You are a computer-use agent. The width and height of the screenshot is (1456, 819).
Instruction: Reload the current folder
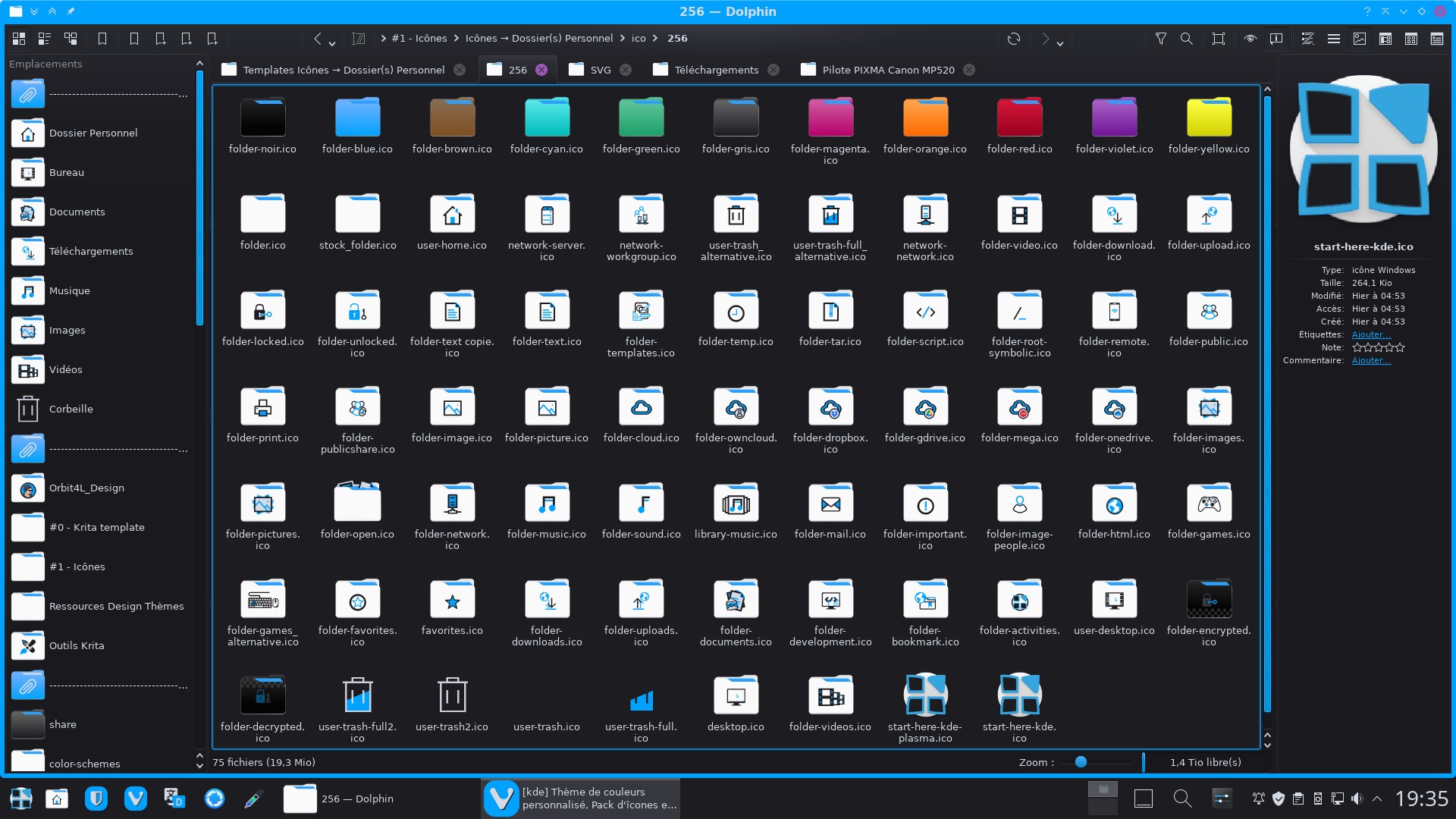pos(1014,39)
